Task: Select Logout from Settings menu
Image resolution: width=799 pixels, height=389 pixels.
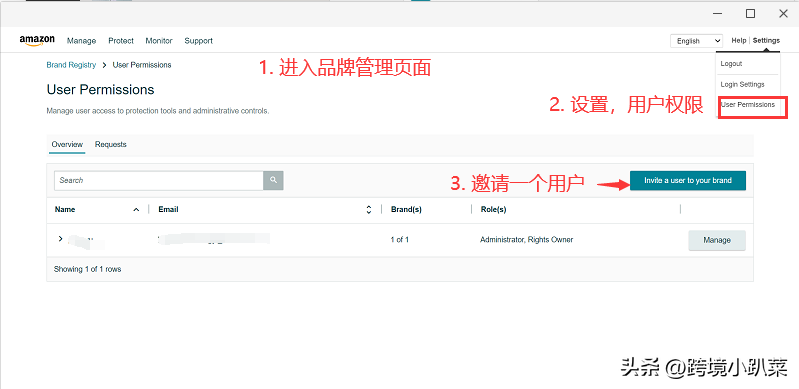Action: click(731, 64)
